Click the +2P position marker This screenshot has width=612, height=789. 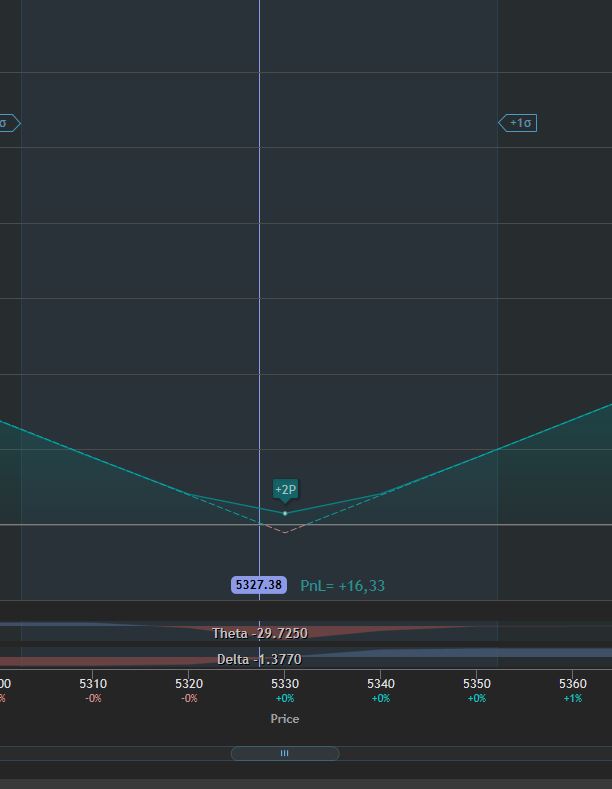coord(285,489)
